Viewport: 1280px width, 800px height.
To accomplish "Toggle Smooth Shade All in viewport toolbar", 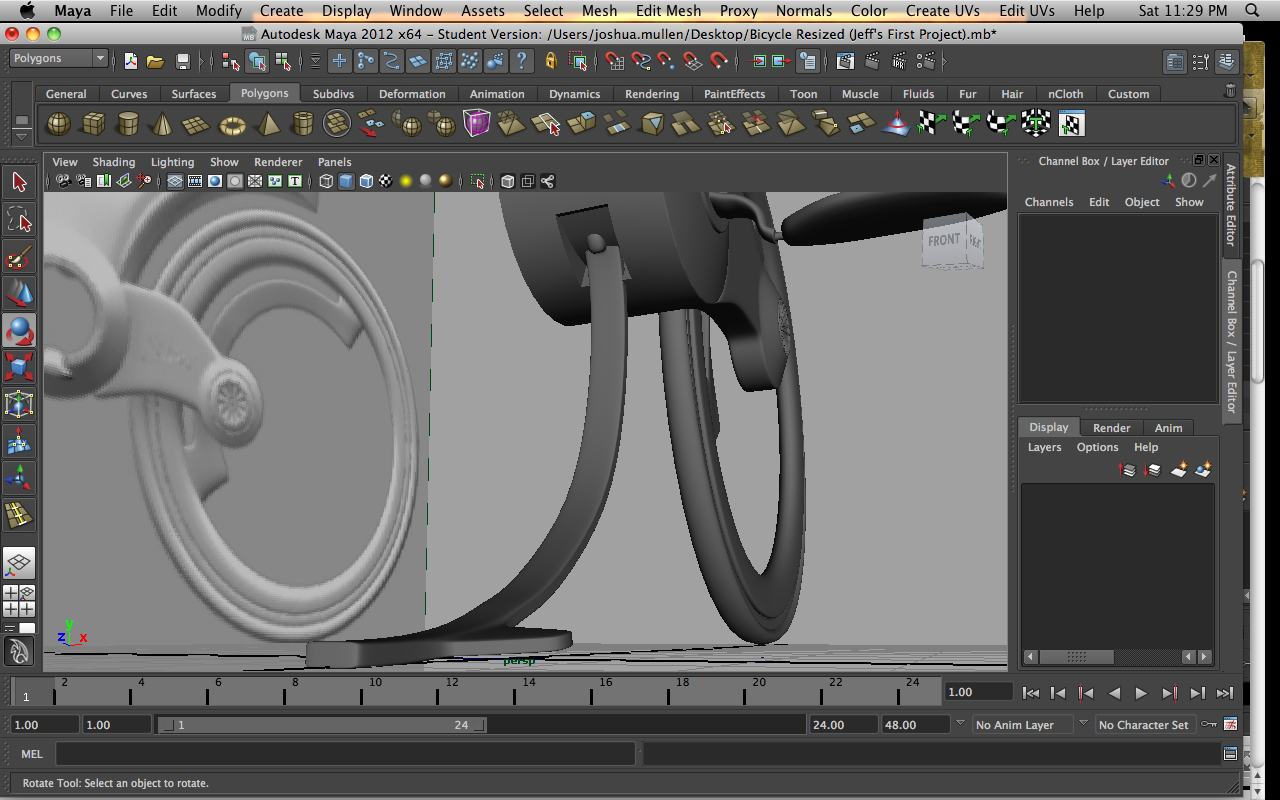I will click(x=345, y=181).
